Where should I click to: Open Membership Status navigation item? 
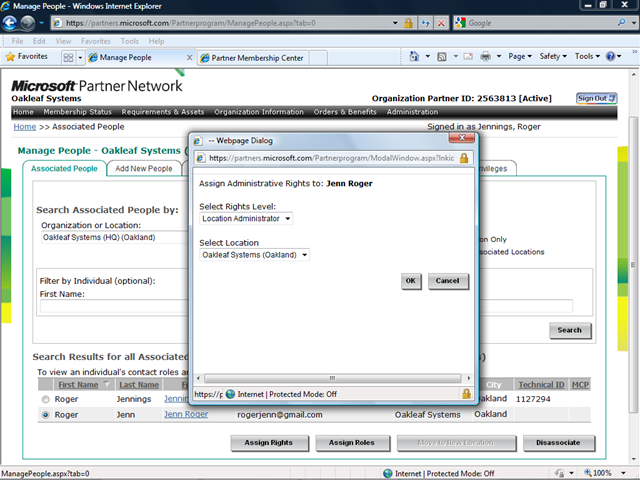[x=78, y=112]
